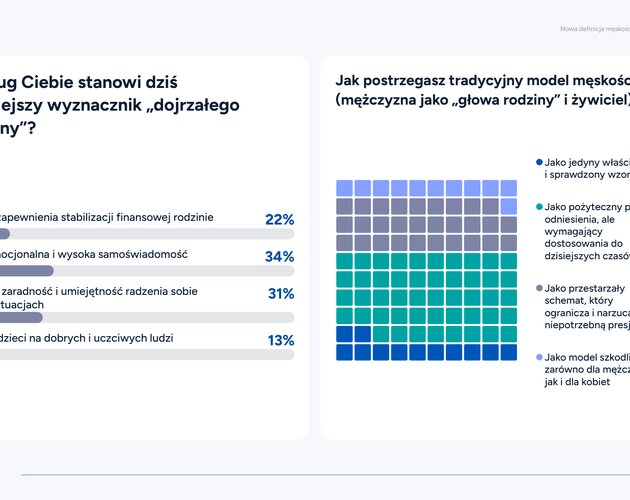This screenshot has width=630, height=500.
Task: Click the dark blue legend dot 'Jako jedyny właściwy'
Action: click(540, 162)
